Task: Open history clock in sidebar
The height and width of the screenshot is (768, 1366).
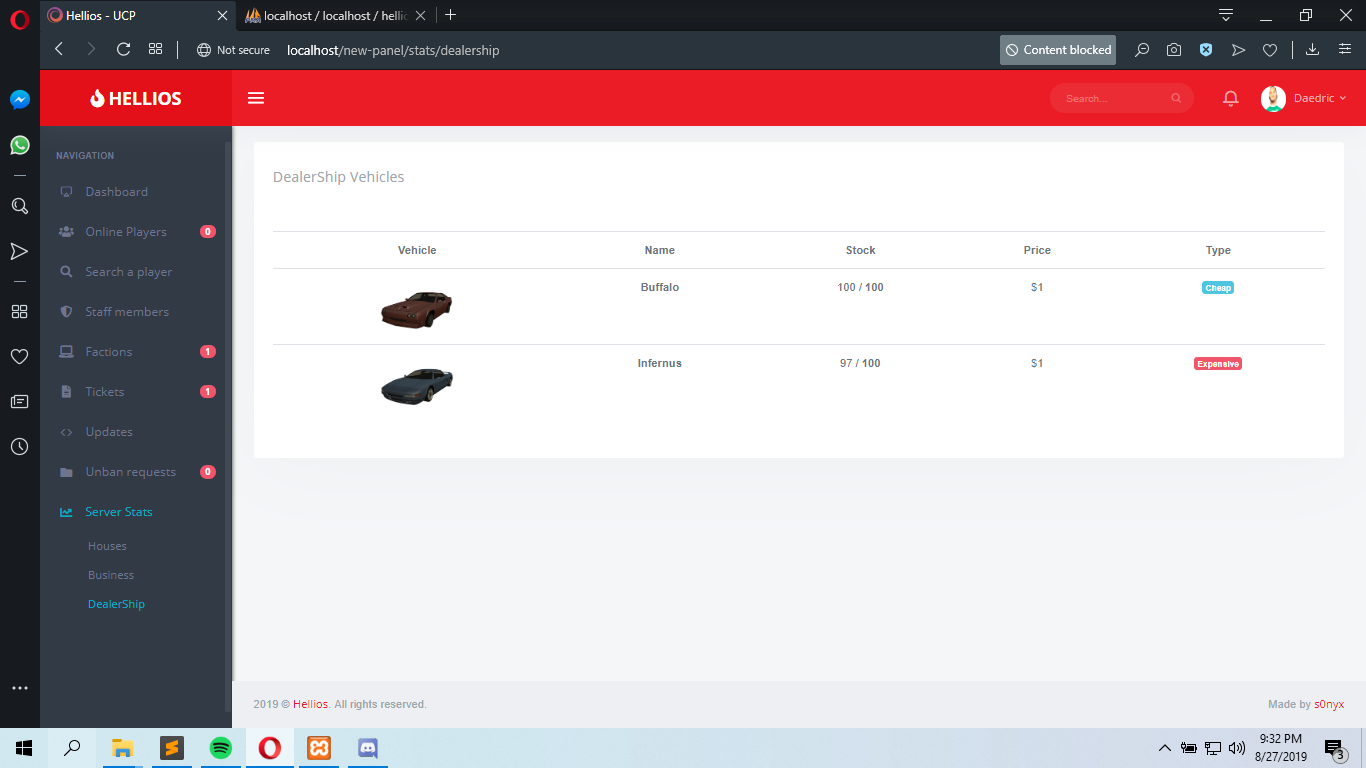Action: tap(19, 446)
